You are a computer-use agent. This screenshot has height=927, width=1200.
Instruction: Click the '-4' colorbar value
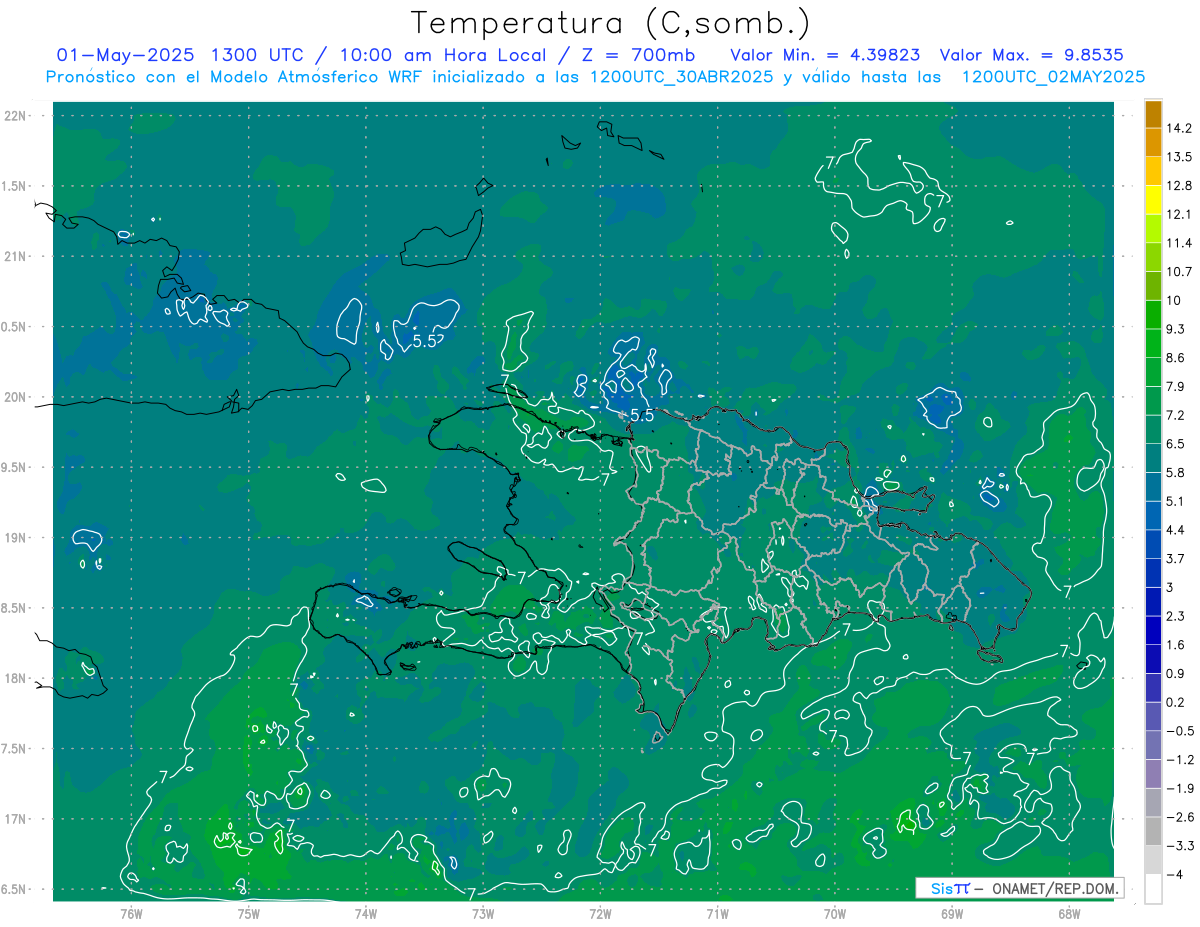(1176, 874)
